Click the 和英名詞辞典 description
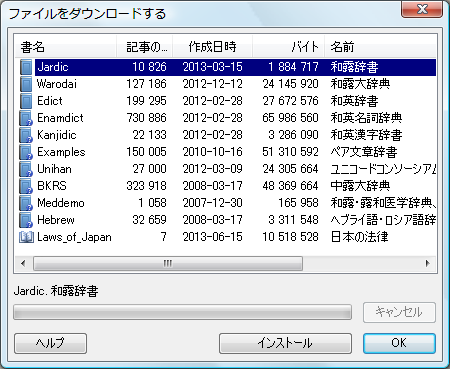Viewport: 450px width, 369px height. [x=366, y=118]
